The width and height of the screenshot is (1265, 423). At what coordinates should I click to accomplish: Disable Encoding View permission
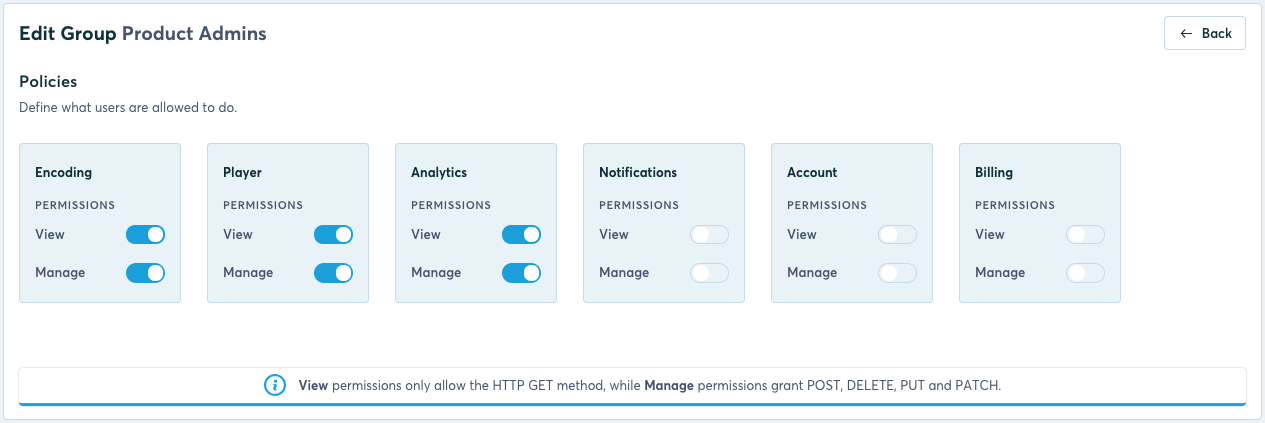(145, 235)
